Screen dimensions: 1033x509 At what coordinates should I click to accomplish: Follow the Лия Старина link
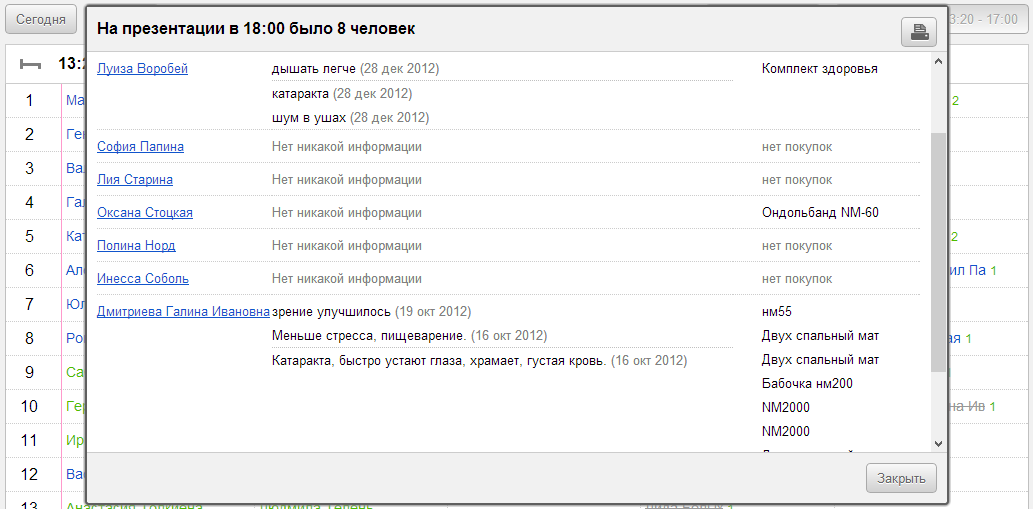tap(135, 180)
